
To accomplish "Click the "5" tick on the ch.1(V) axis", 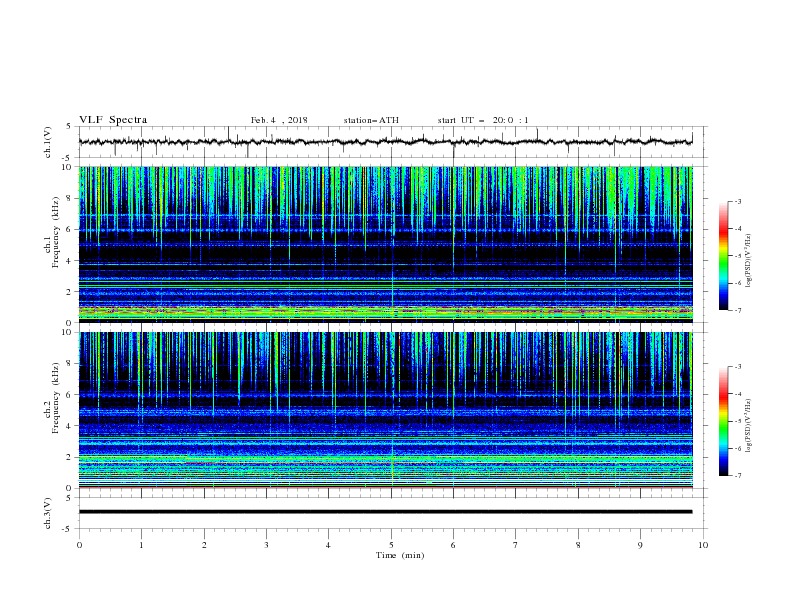I will click(x=70, y=127).
